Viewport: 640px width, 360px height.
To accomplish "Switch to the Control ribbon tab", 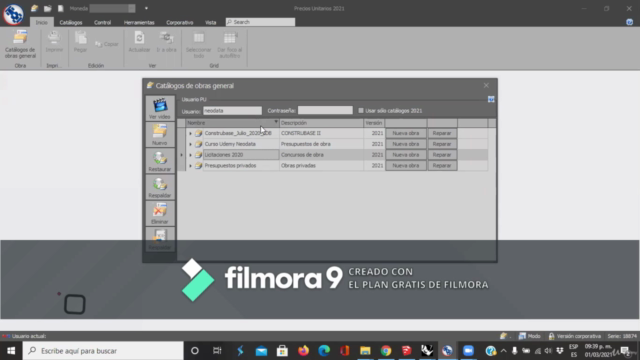I will (x=102, y=22).
